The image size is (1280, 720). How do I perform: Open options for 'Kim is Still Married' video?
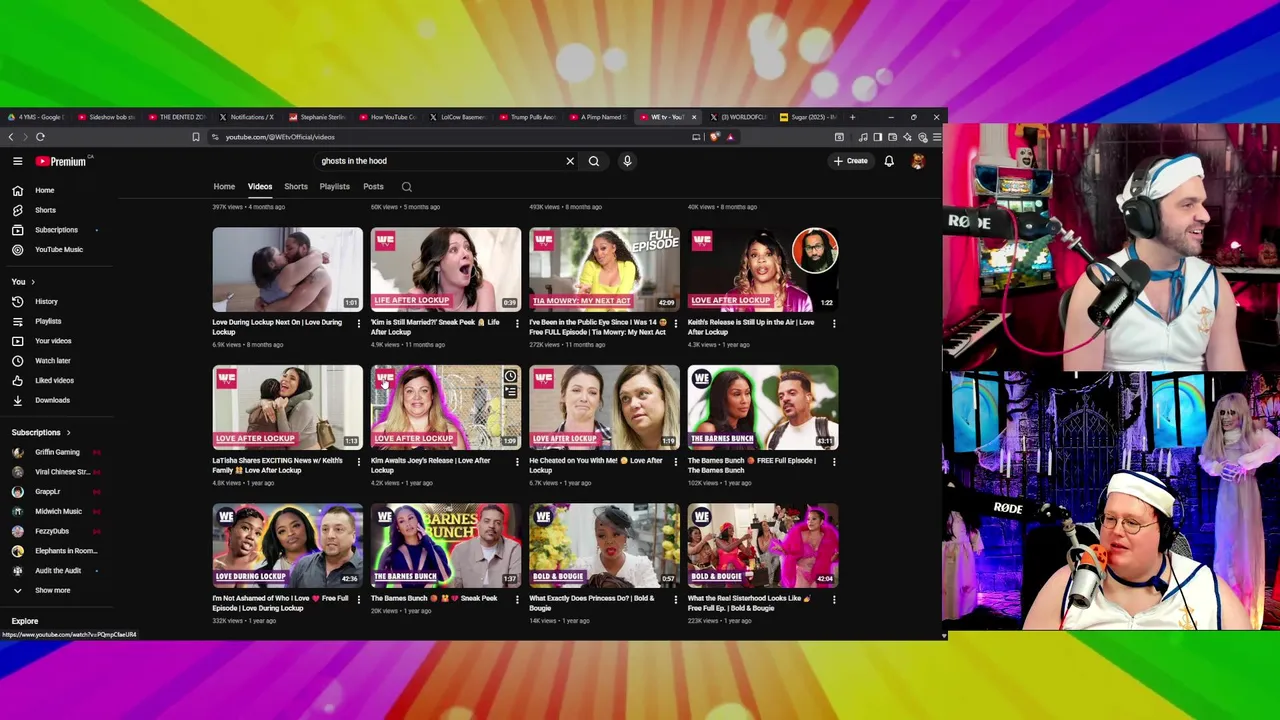coord(517,323)
